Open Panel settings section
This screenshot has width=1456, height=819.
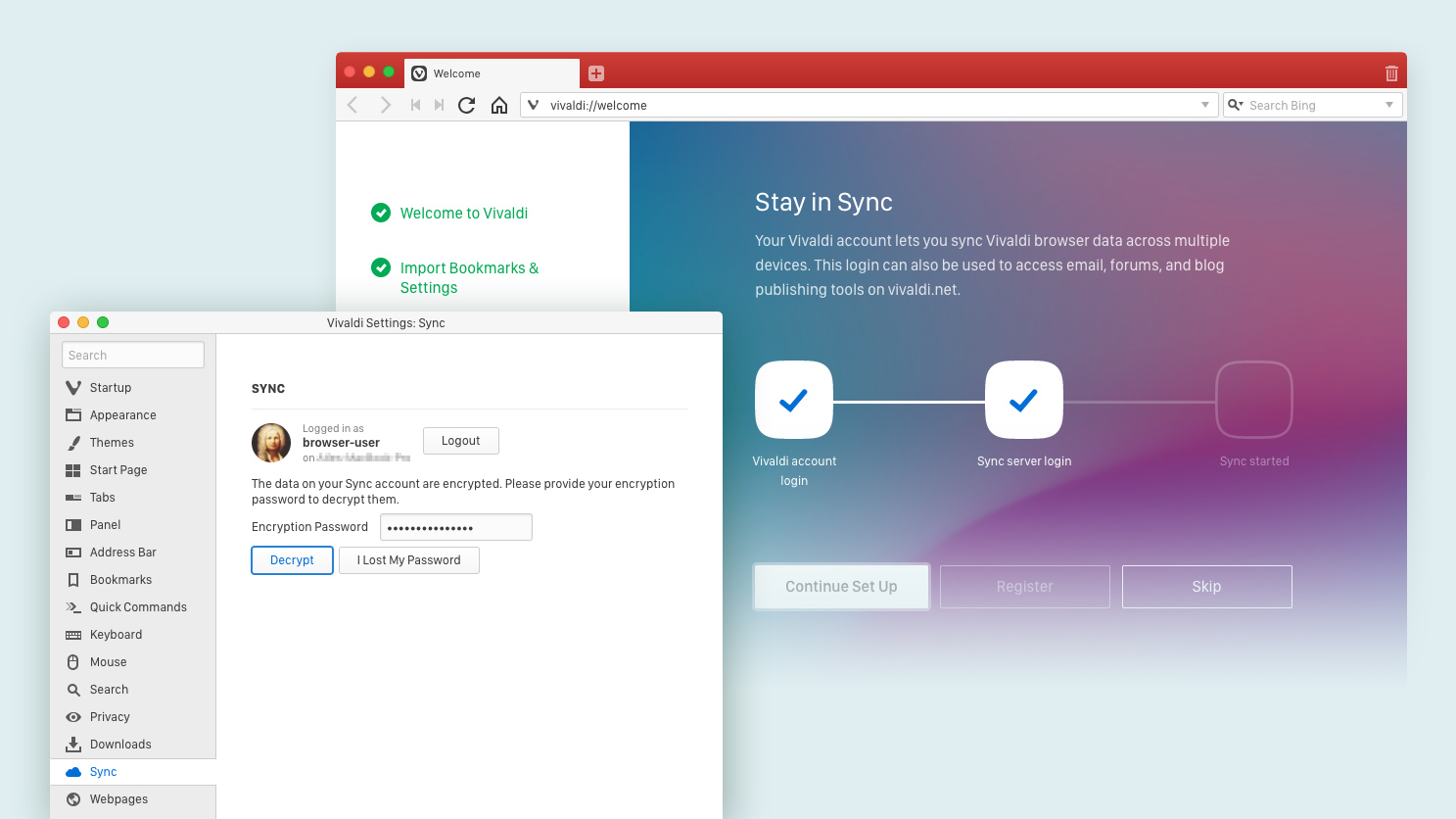pos(133,525)
